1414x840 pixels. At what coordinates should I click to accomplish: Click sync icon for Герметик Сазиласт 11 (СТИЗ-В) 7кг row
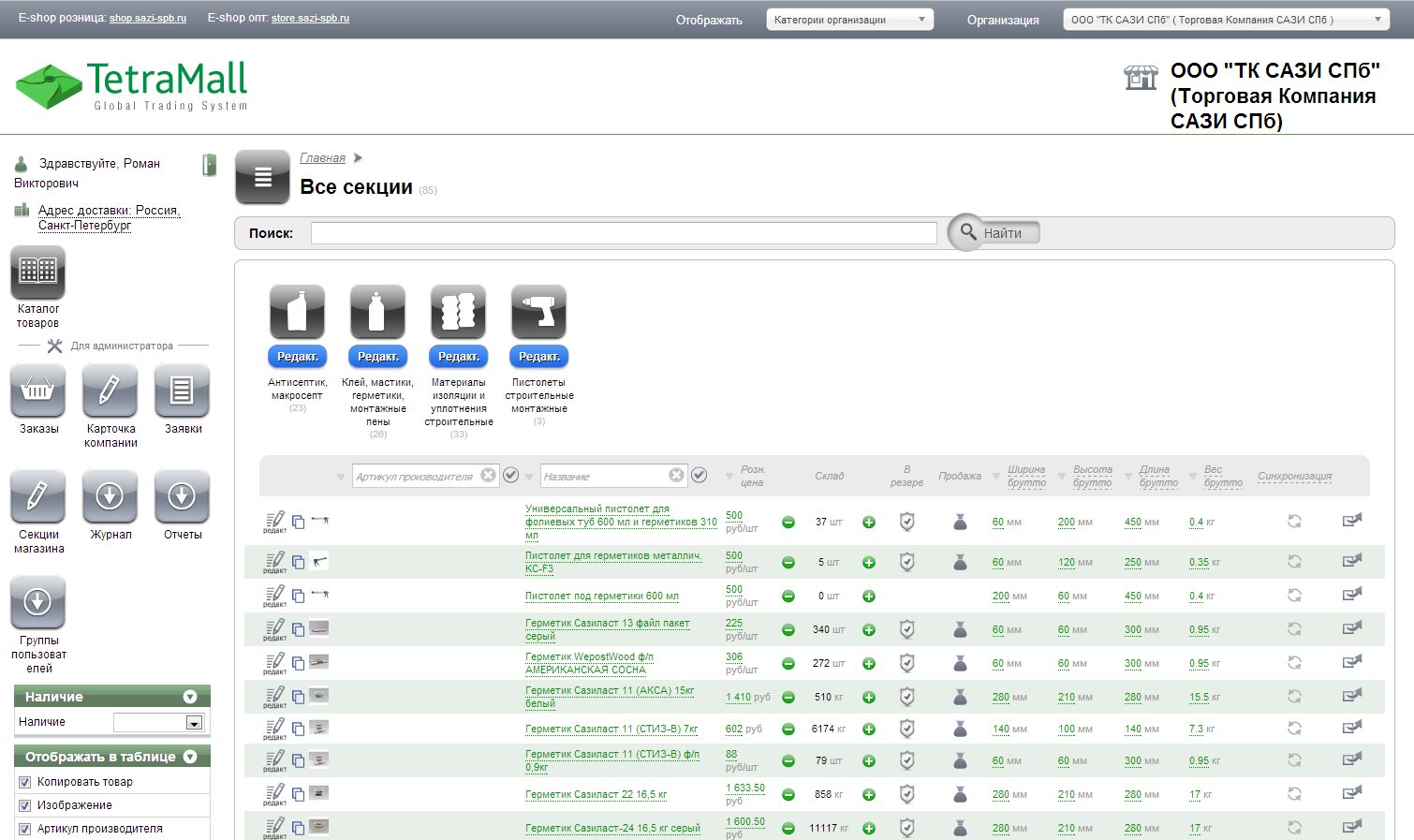[x=1294, y=729]
